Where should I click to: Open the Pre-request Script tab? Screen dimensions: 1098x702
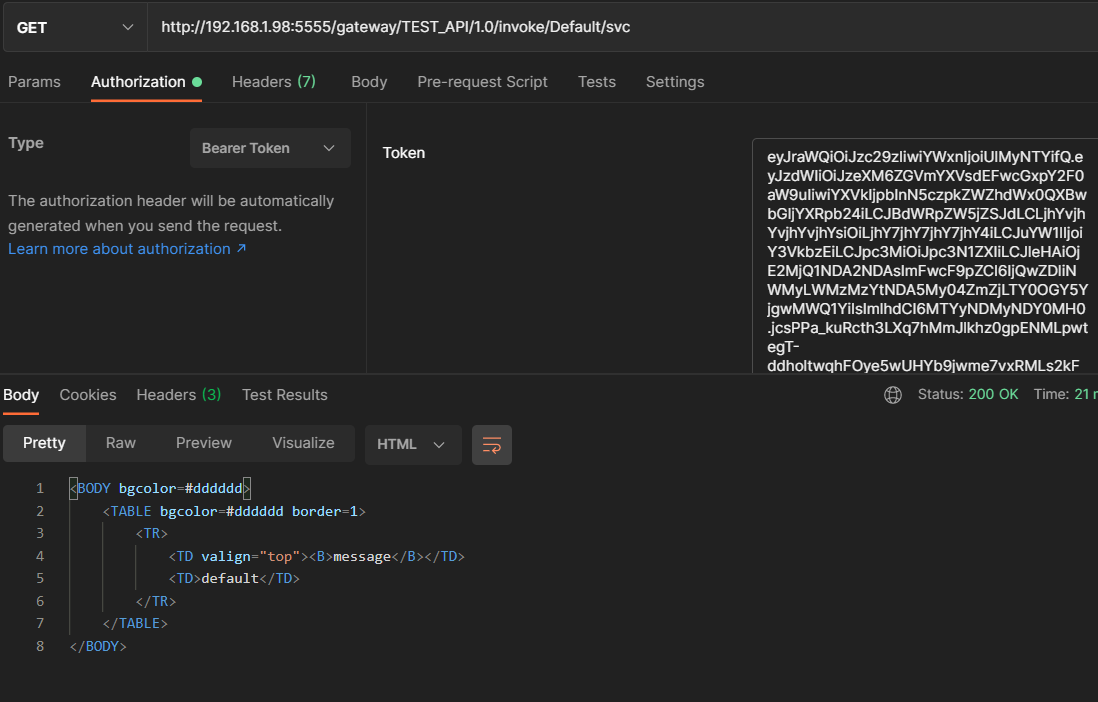[x=482, y=82]
